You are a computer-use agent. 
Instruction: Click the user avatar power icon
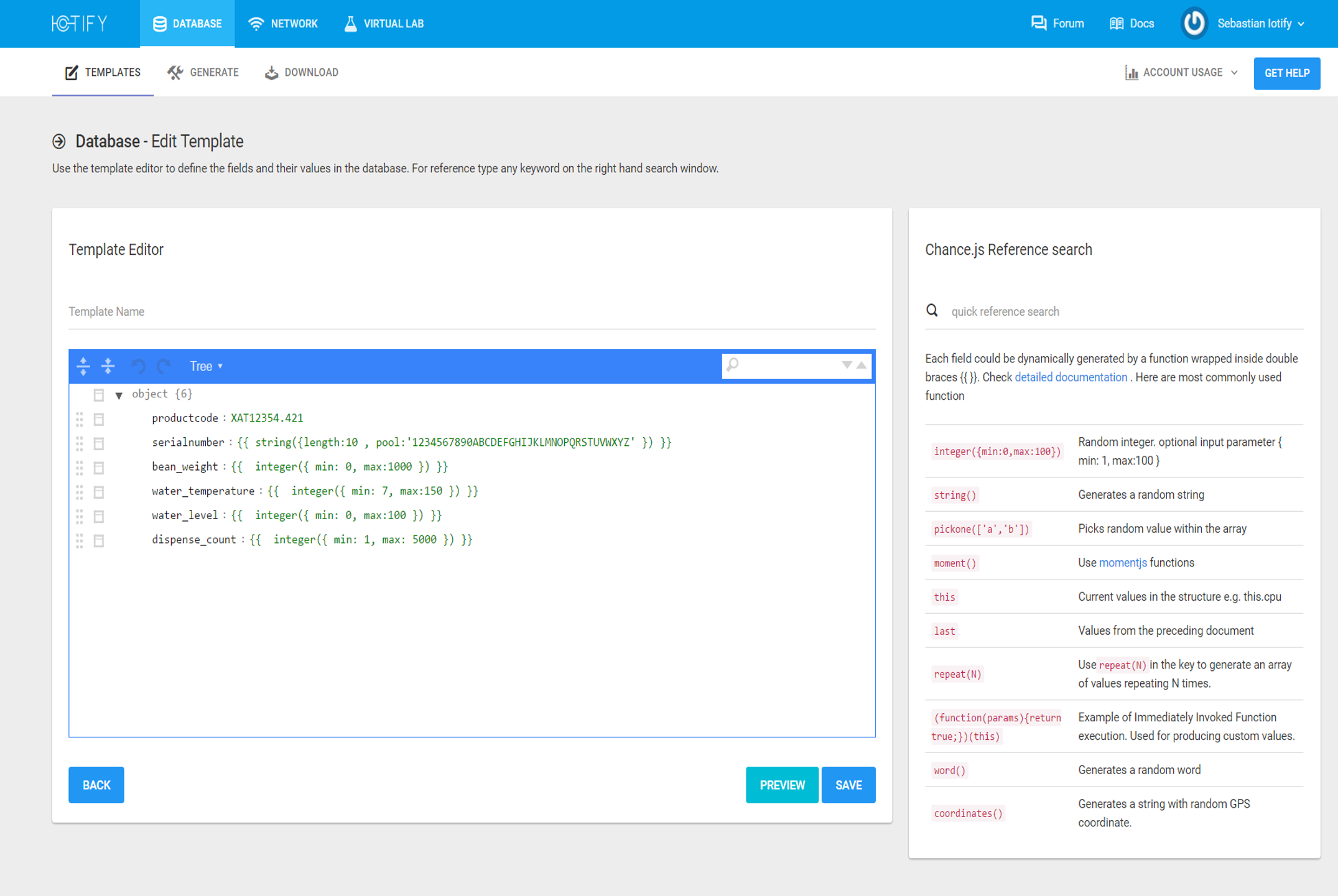click(x=1194, y=24)
